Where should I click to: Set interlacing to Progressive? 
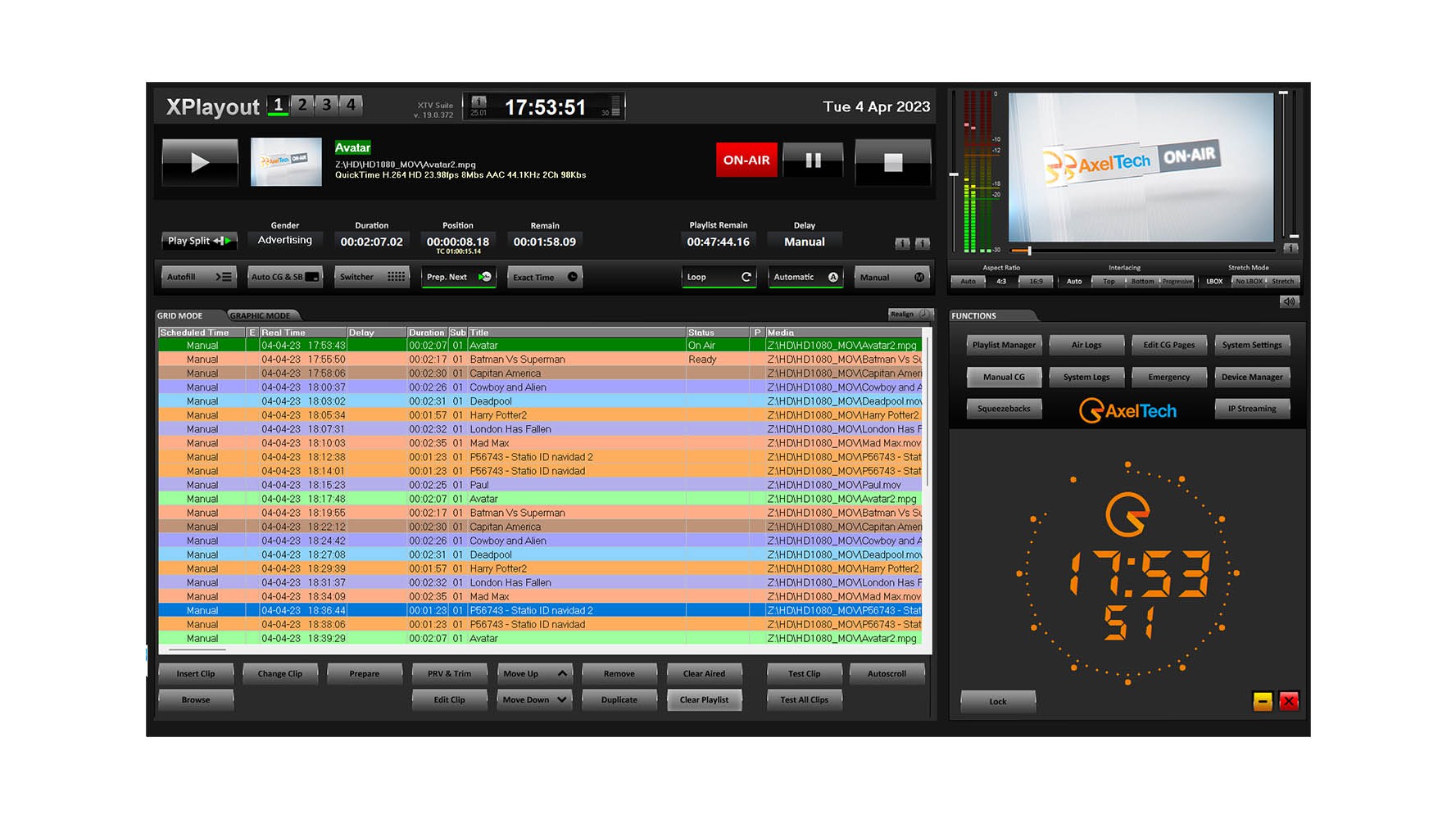(1177, 281)
